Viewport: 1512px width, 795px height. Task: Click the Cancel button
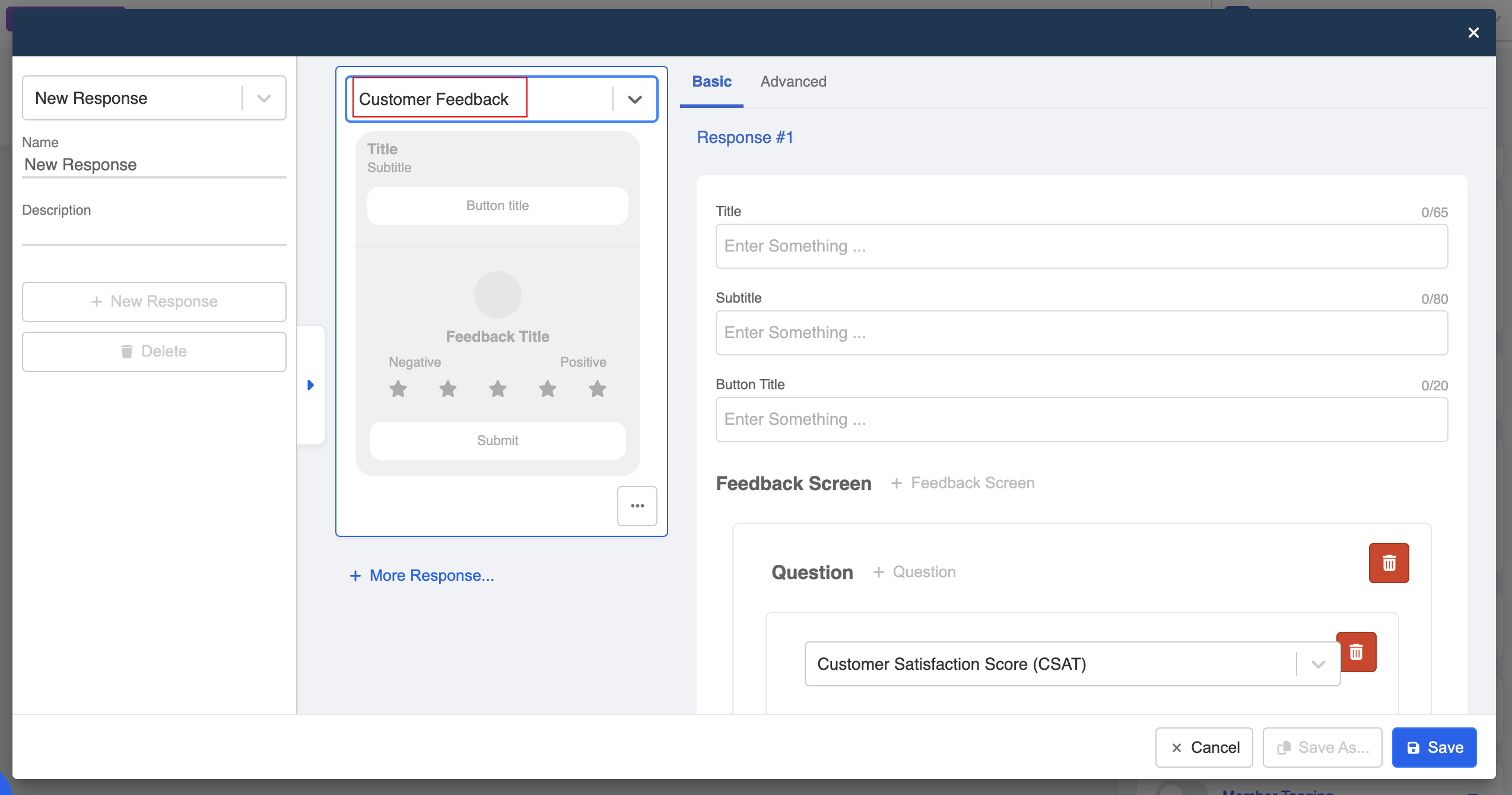pos(1204,748)
